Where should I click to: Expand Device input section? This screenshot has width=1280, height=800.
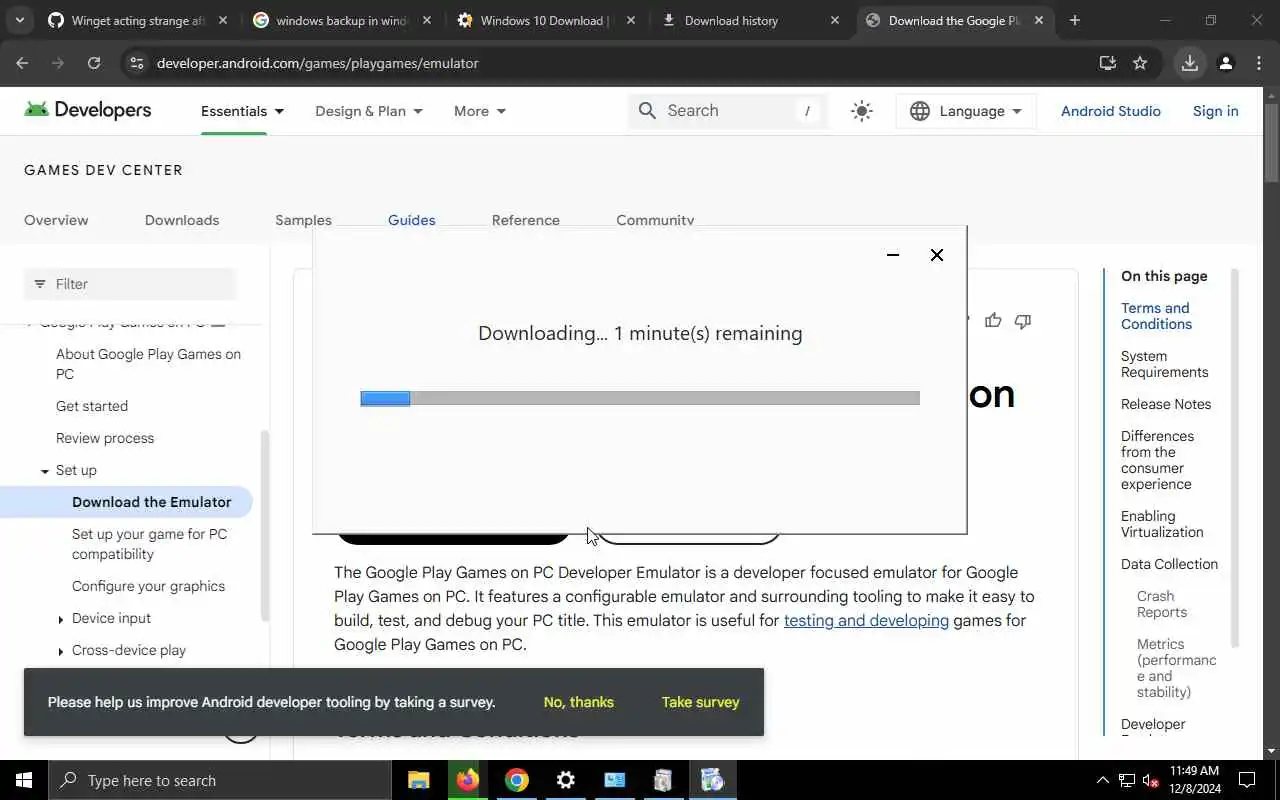pos(61,619)
